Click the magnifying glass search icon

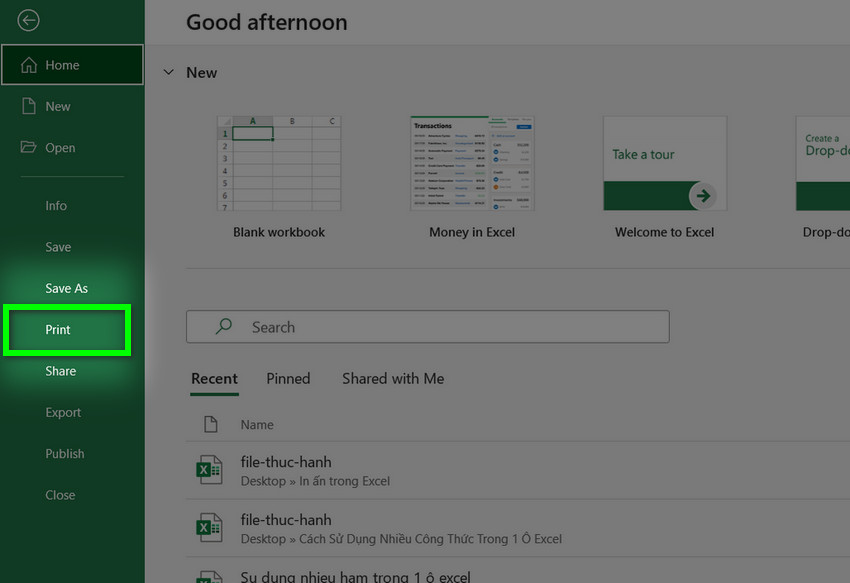[225, 327]
